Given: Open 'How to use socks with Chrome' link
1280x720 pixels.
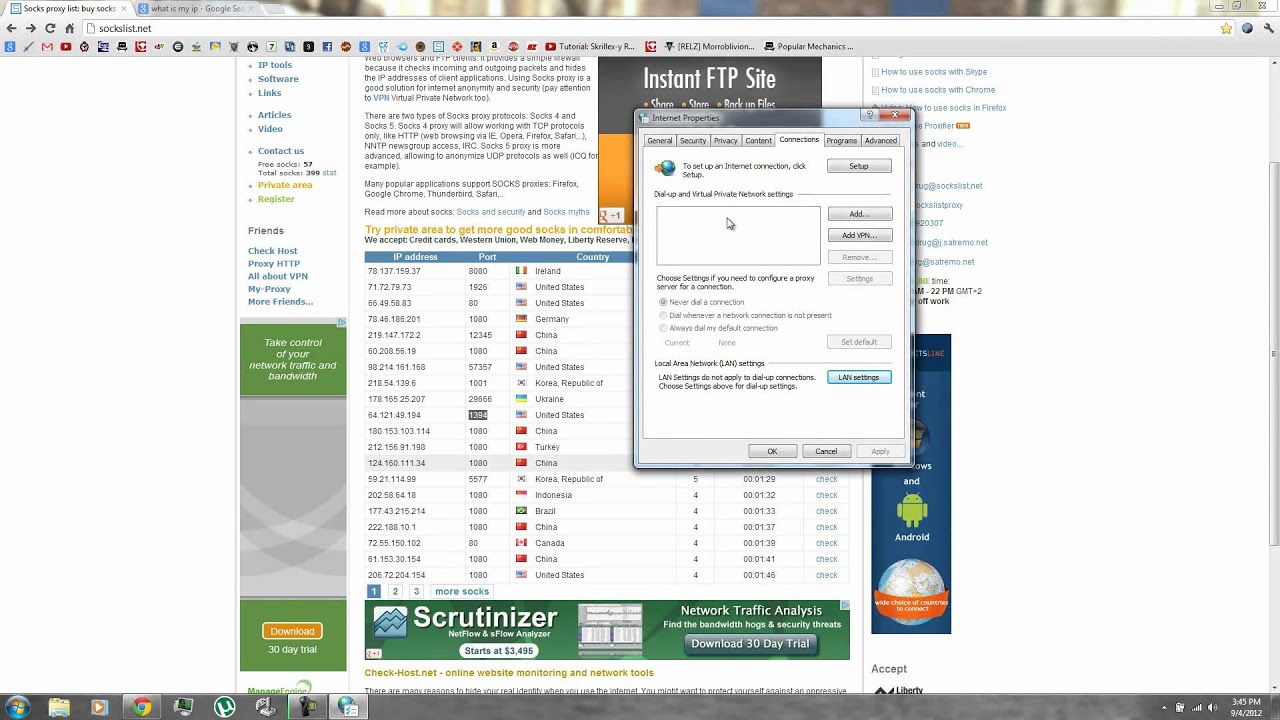Looking at the screenshot, I should [938, 90].
